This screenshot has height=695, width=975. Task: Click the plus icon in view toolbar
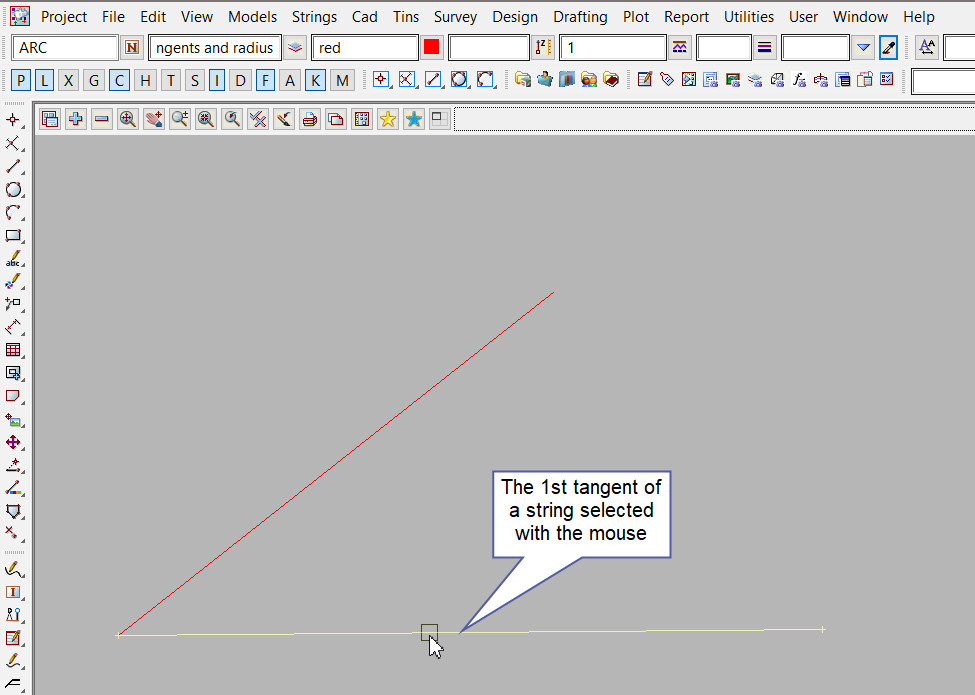(76, 120)
